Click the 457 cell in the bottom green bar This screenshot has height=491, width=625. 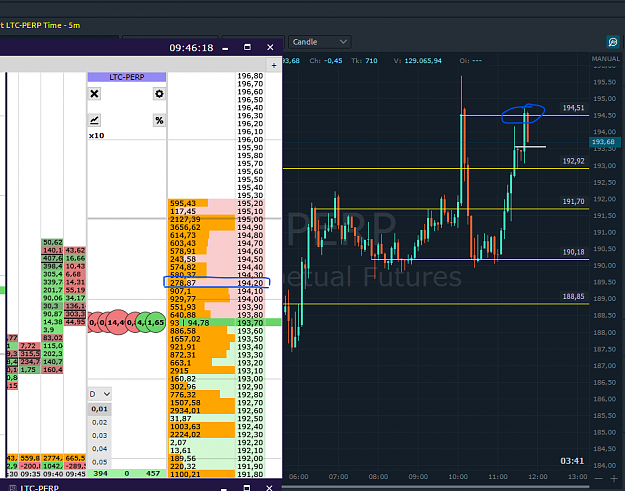(x=153, y=473)
